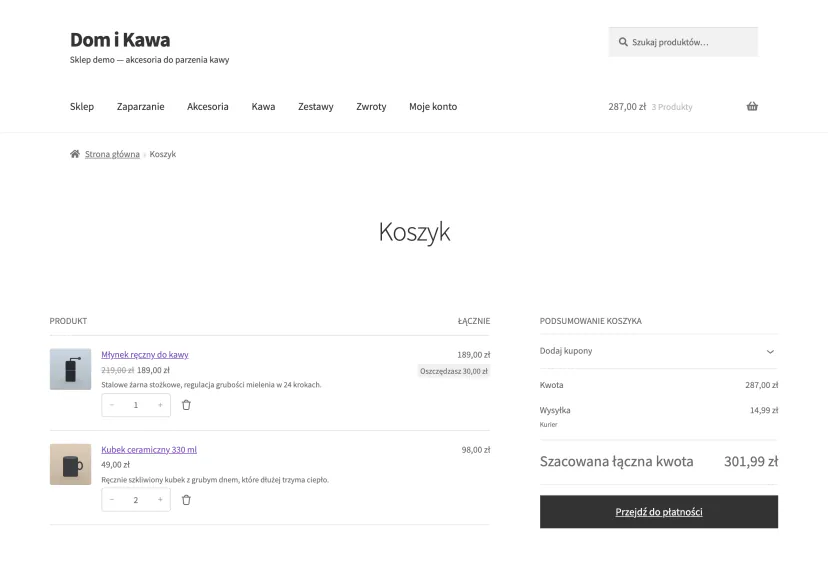Open the Zaparzanie menu item

[x=140, y=106]
